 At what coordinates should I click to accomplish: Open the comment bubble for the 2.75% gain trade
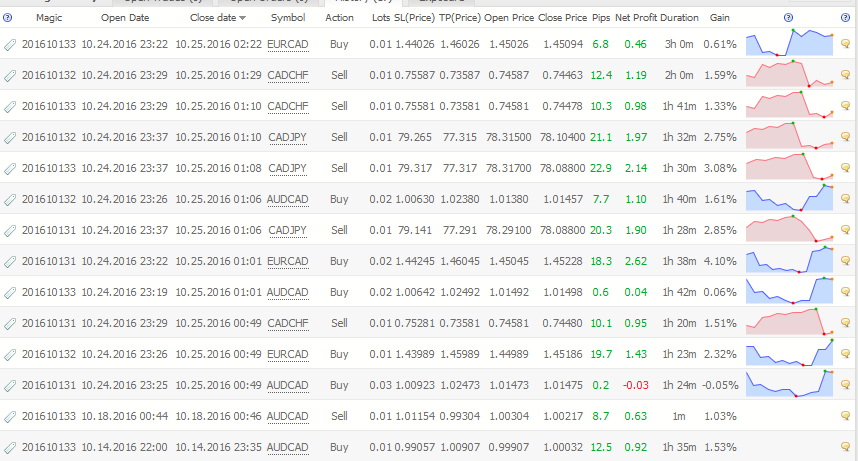(x=845, y=137)
